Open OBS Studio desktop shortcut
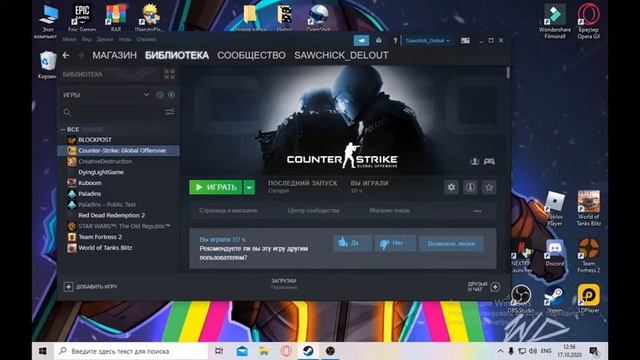 (x=521, y=299)
